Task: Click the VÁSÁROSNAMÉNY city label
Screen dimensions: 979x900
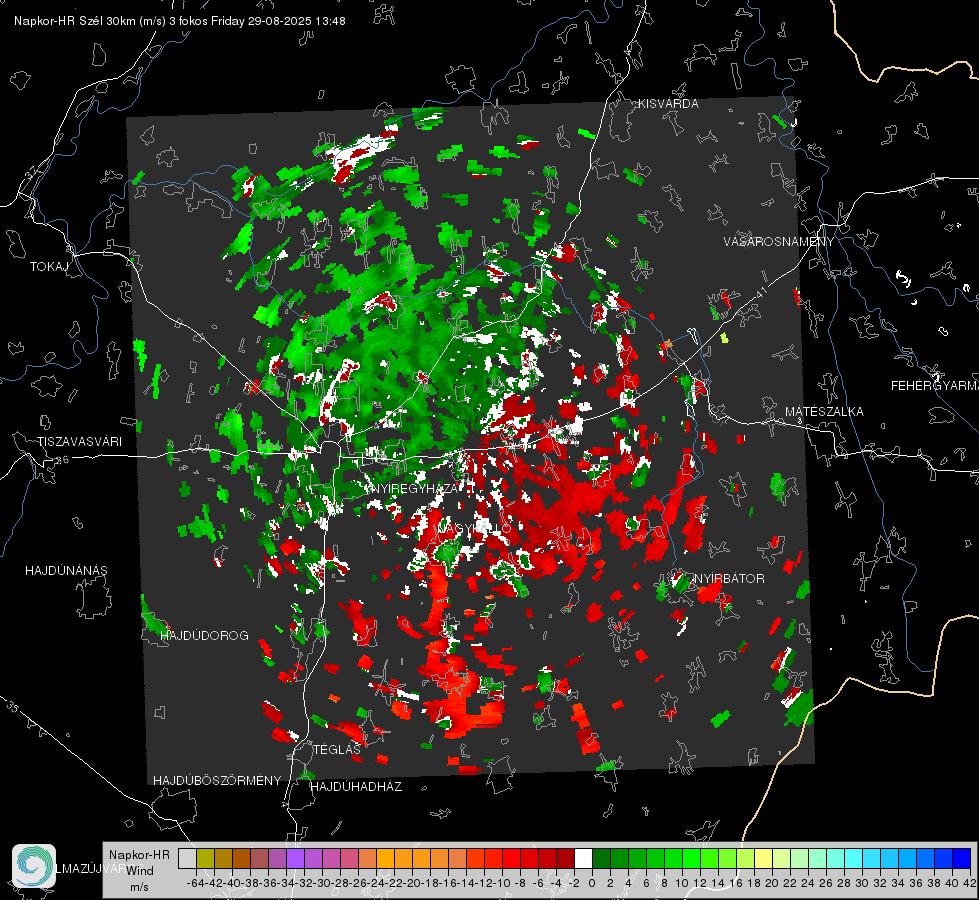Action: click(779, 242)
